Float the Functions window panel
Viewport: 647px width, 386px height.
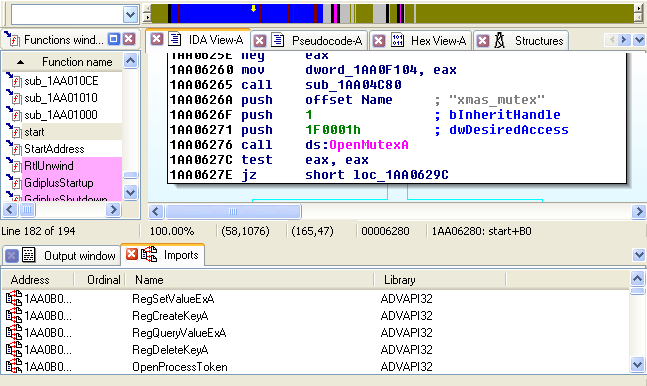point(113,39)
